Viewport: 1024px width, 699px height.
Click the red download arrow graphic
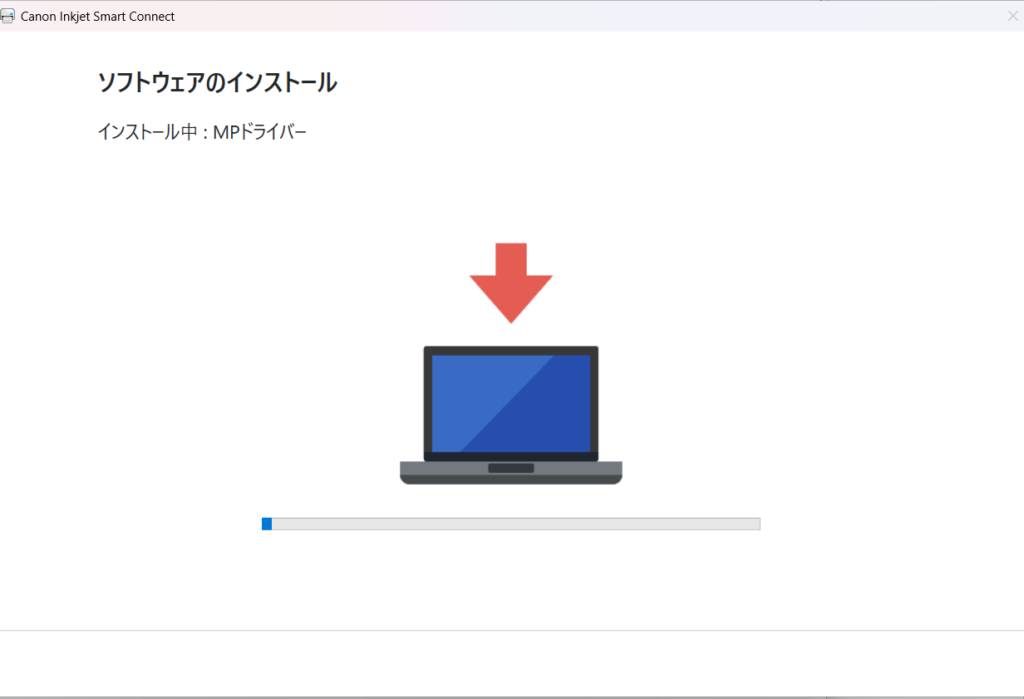(511, 283)
